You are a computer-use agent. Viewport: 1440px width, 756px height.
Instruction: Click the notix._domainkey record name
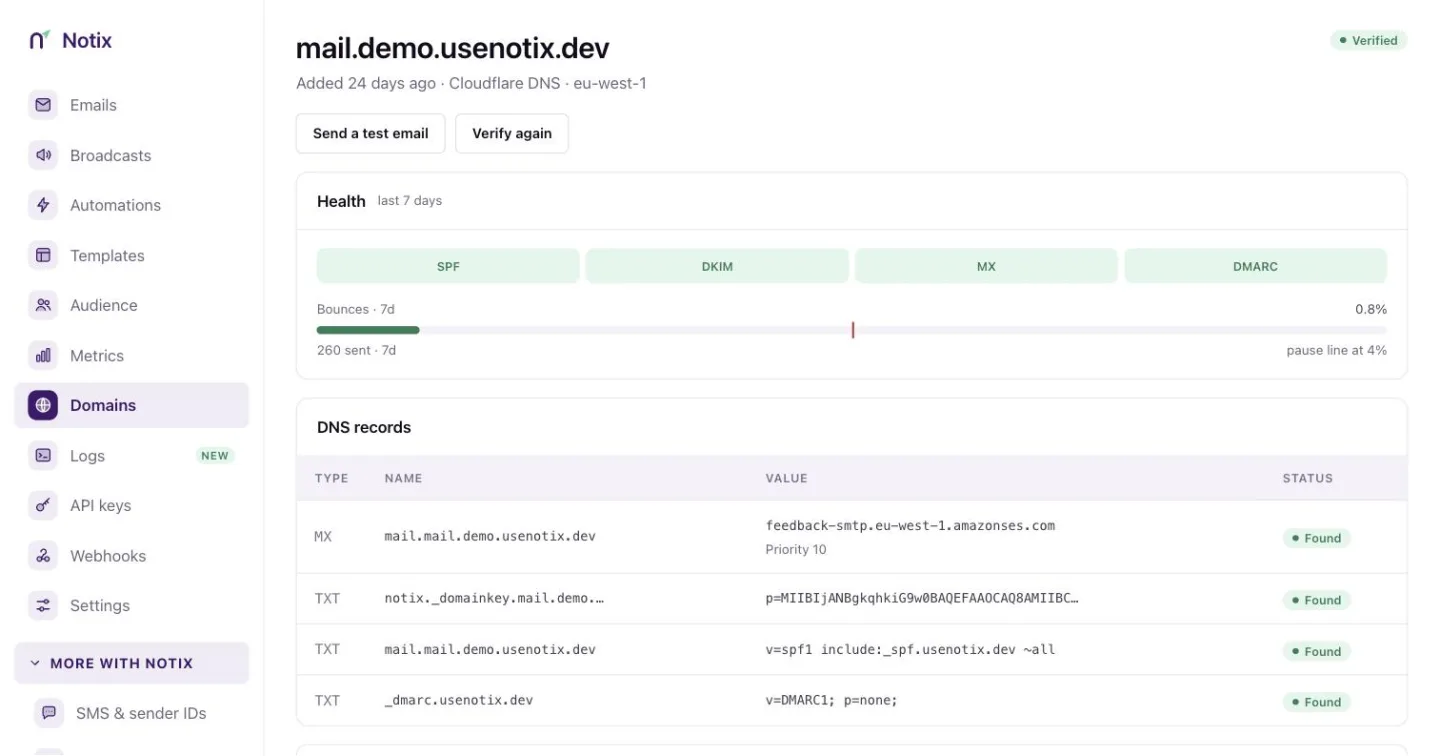[x=494, y=599]
